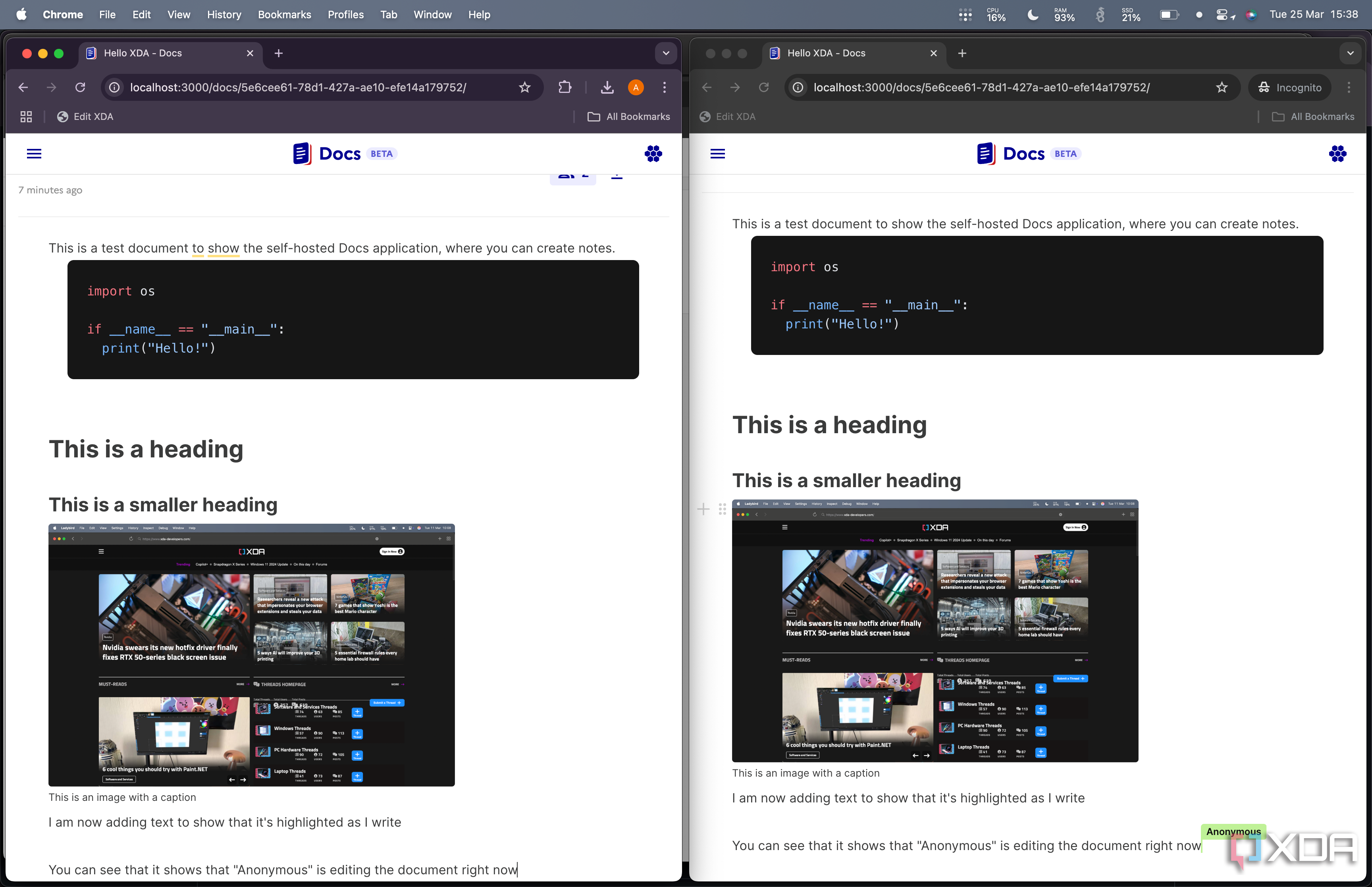Open the Profiles menu in menu bar

tap(345, 14)
